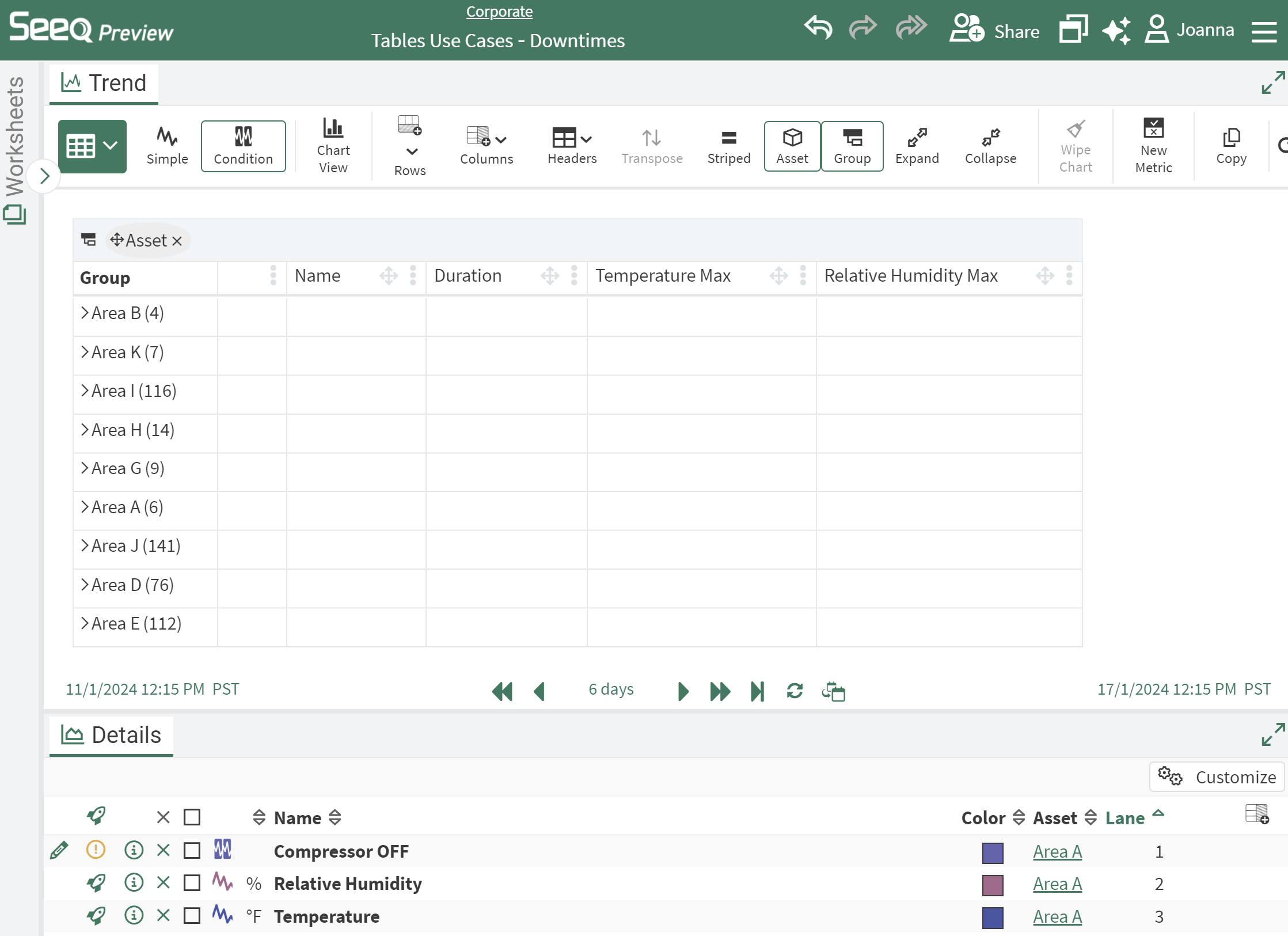Step back half a display range
Viewport: 1288px width, 936px height.
(x=539, y=691)
